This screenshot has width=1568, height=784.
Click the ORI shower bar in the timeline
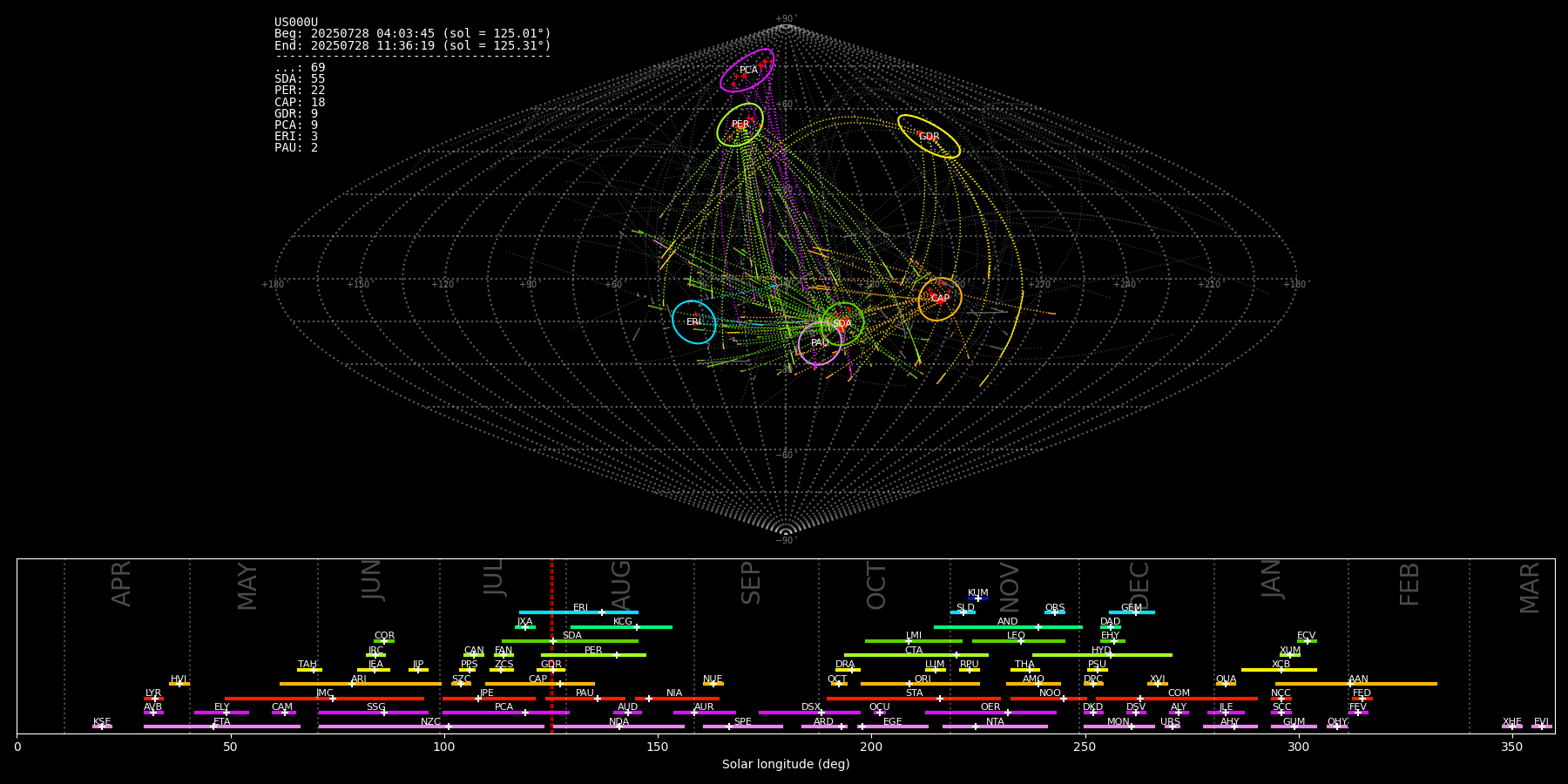[920, 684]
